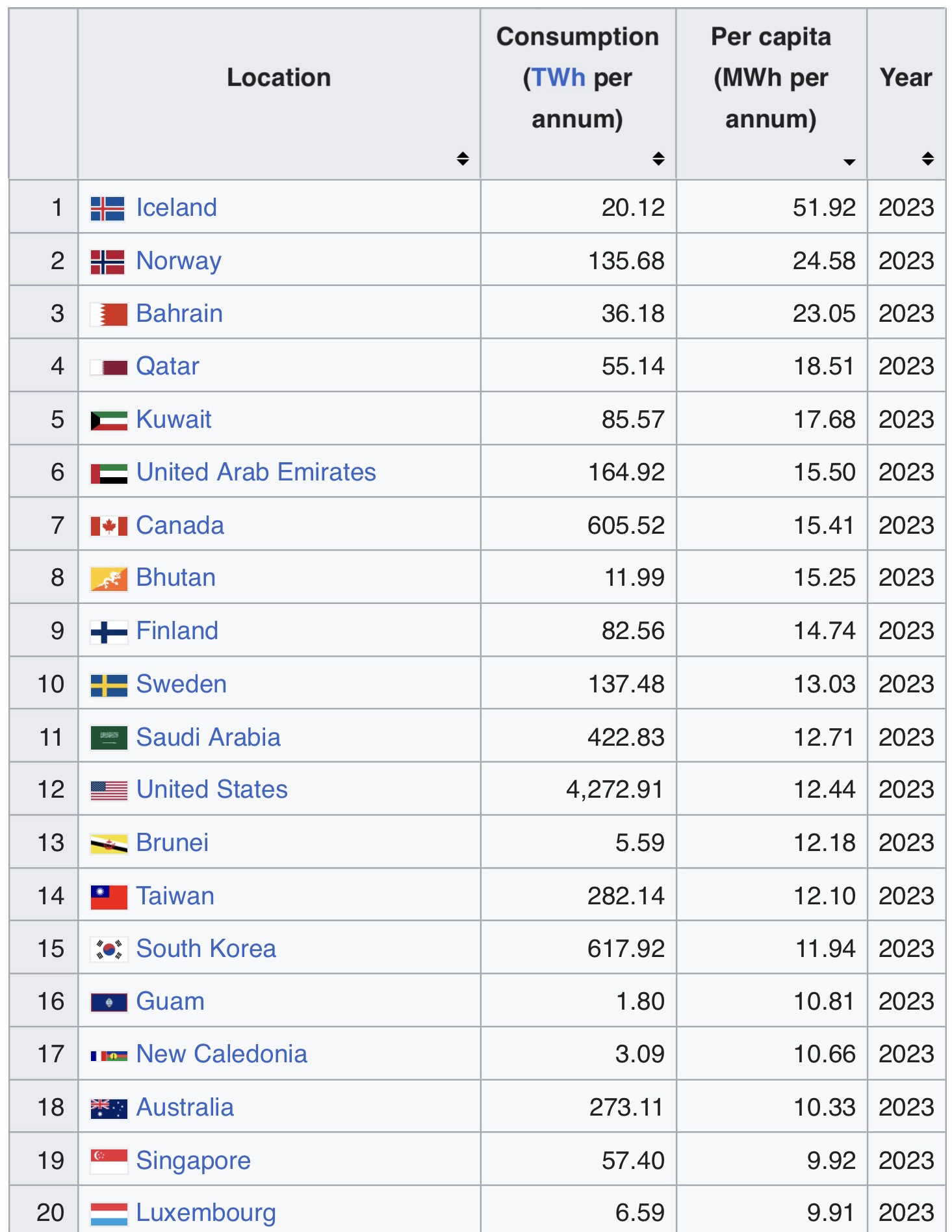The image size is (952, 1232).
Task: Click the Kuwait flag icon
Action: [108, 420]
